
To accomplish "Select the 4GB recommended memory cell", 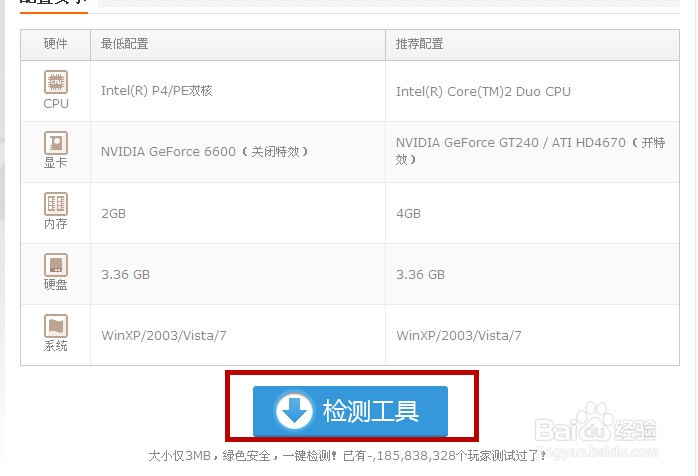I will pyautogui.click(x=532, y=213).
